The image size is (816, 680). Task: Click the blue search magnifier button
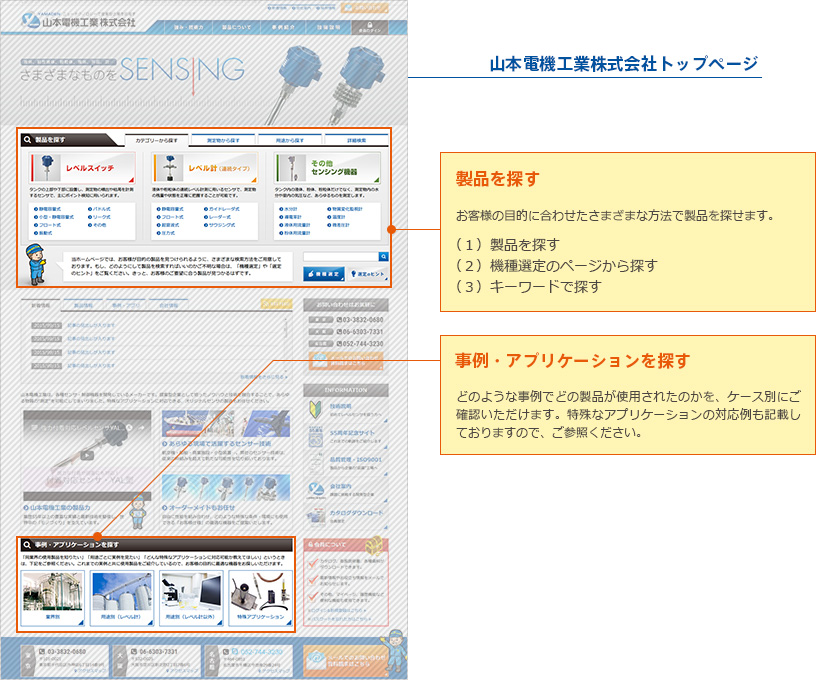click(384, 257)
